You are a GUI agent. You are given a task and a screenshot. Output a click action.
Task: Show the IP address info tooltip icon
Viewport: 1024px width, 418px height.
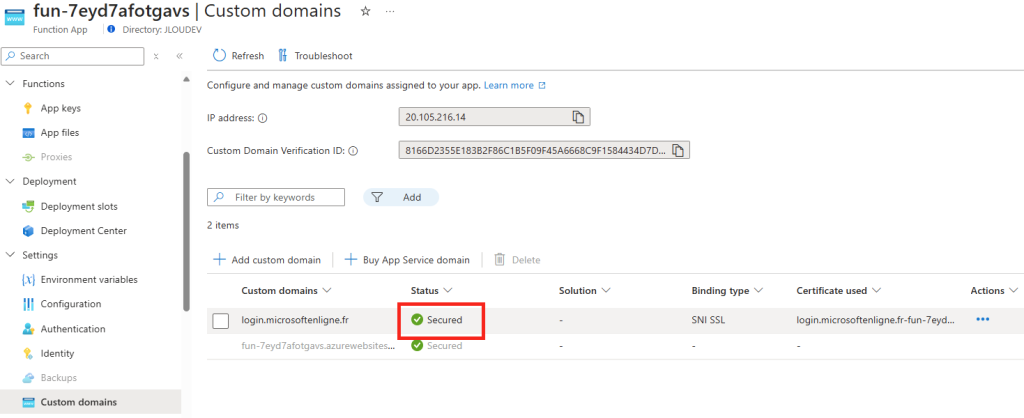[x=263, y=118]
